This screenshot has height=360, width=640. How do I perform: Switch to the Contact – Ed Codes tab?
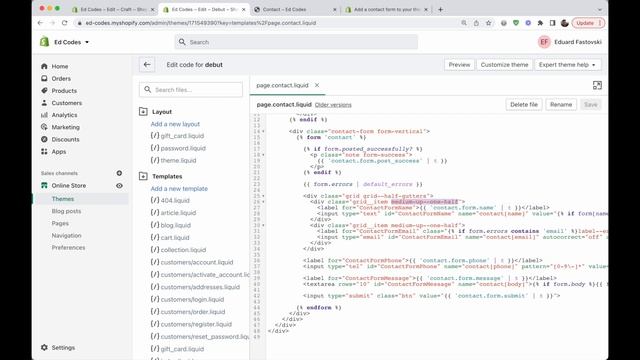pyautogui.click(x=295, y=9)
